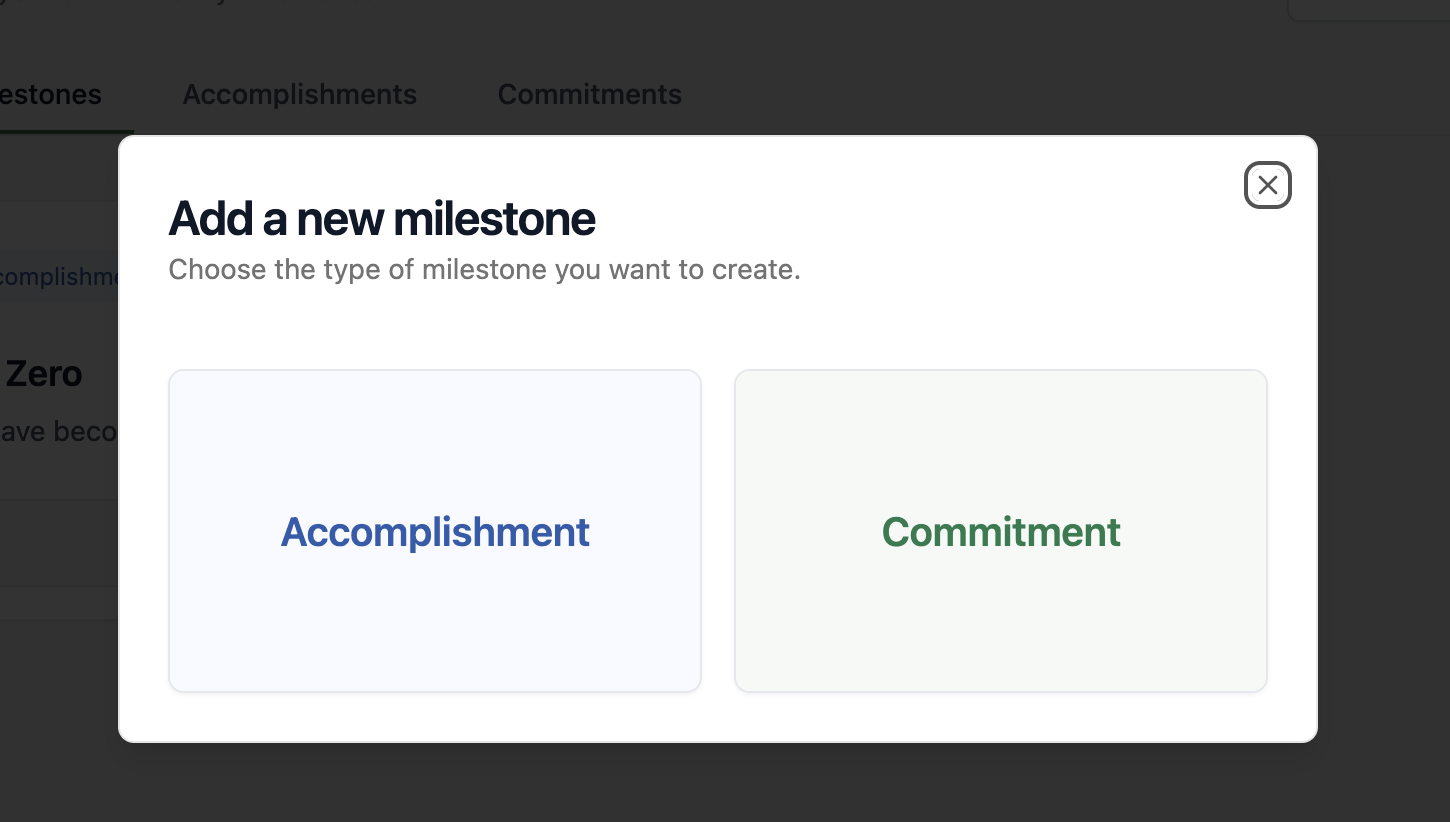Click the dimmed area right of Commitments tab
Viewport: 1450px width, 822px height.
pos(950,94)
